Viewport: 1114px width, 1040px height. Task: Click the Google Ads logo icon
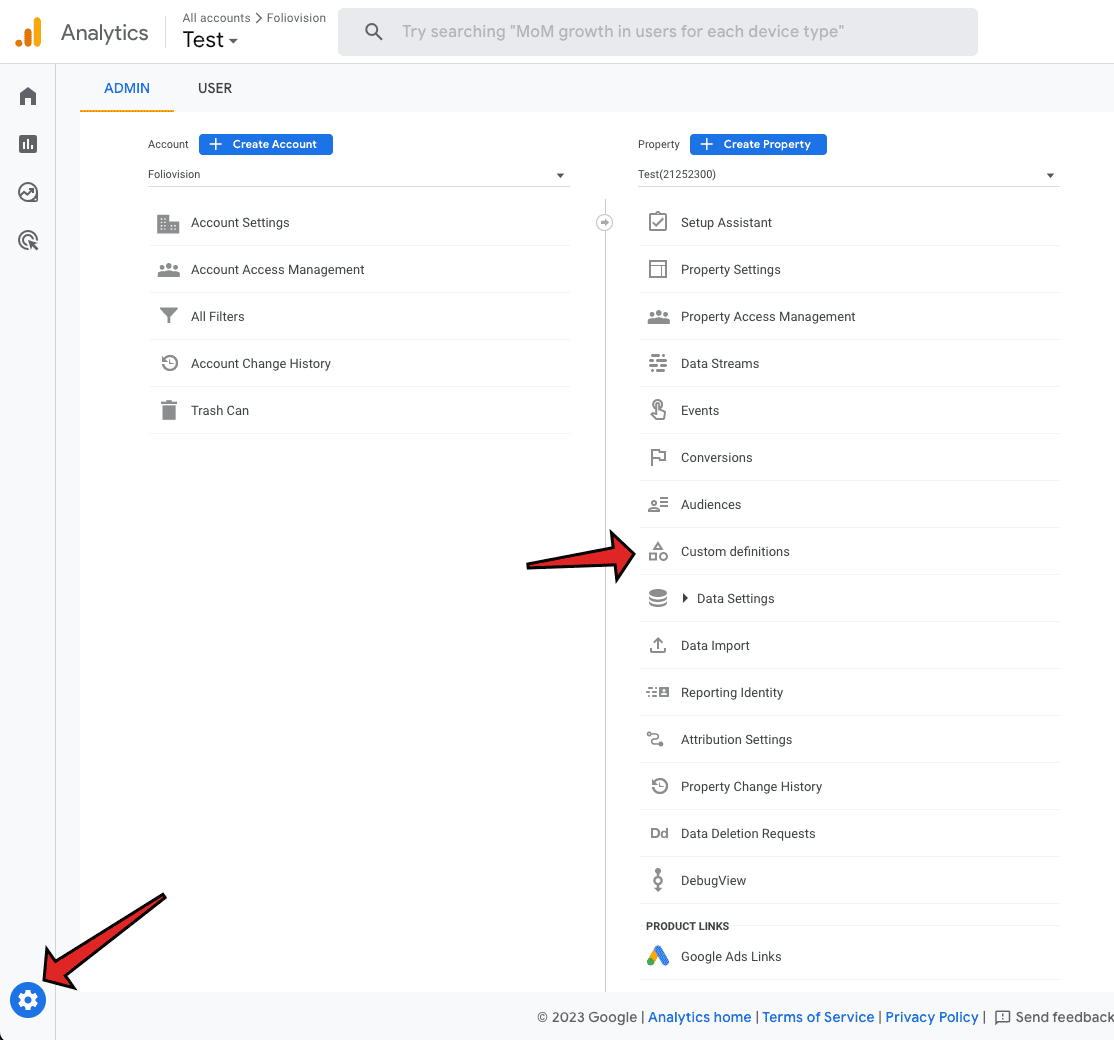[x=658, y=955]
